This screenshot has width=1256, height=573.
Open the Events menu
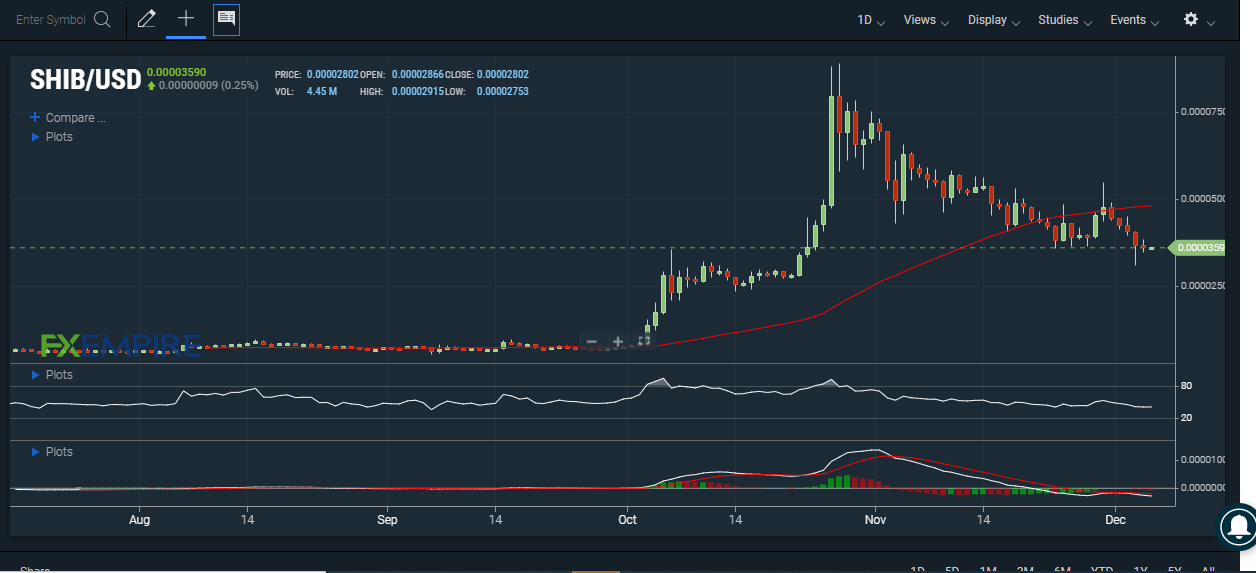click(1134, 20)
